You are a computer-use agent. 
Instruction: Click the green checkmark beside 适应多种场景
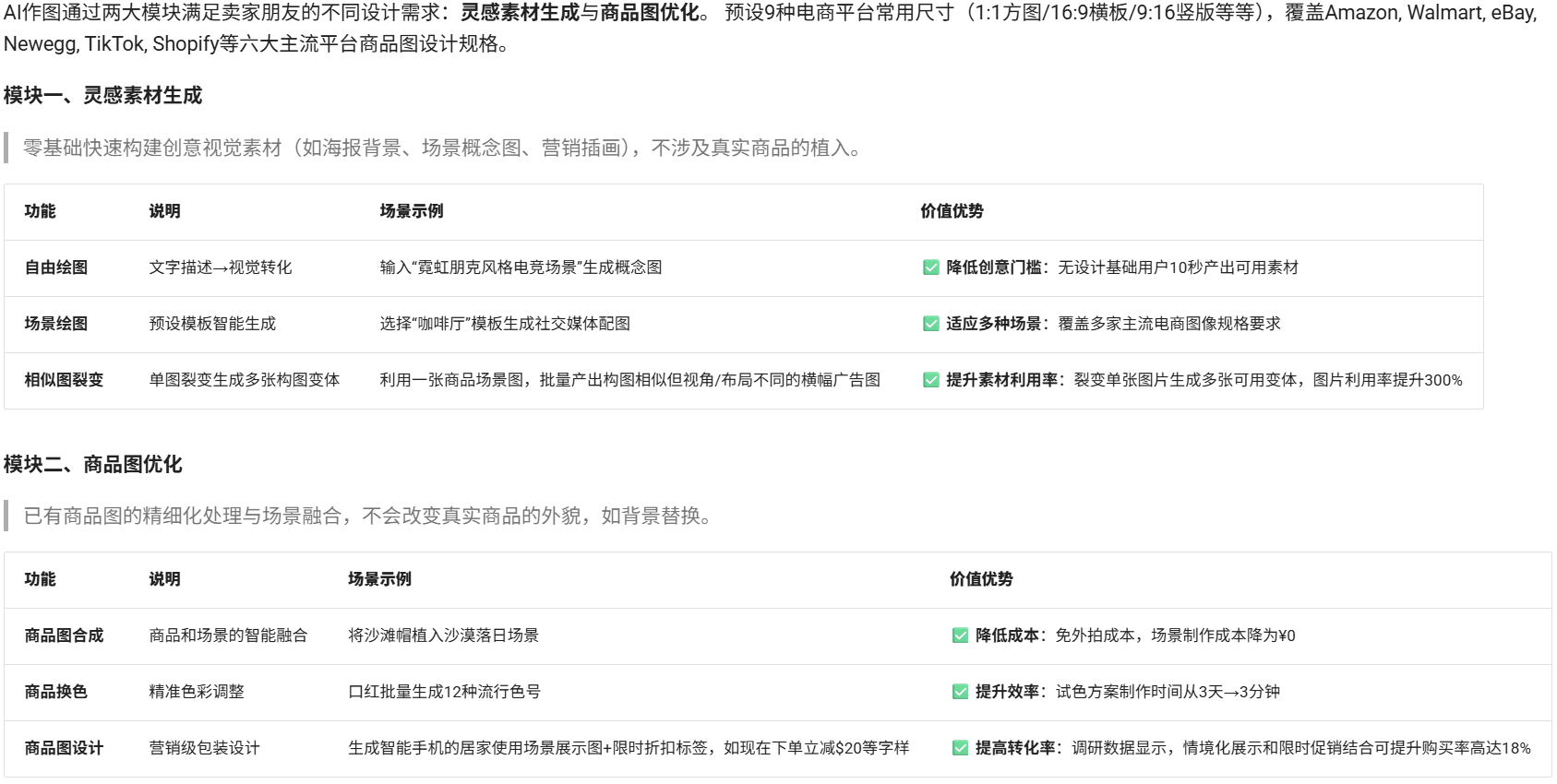[x=931, y=324]
